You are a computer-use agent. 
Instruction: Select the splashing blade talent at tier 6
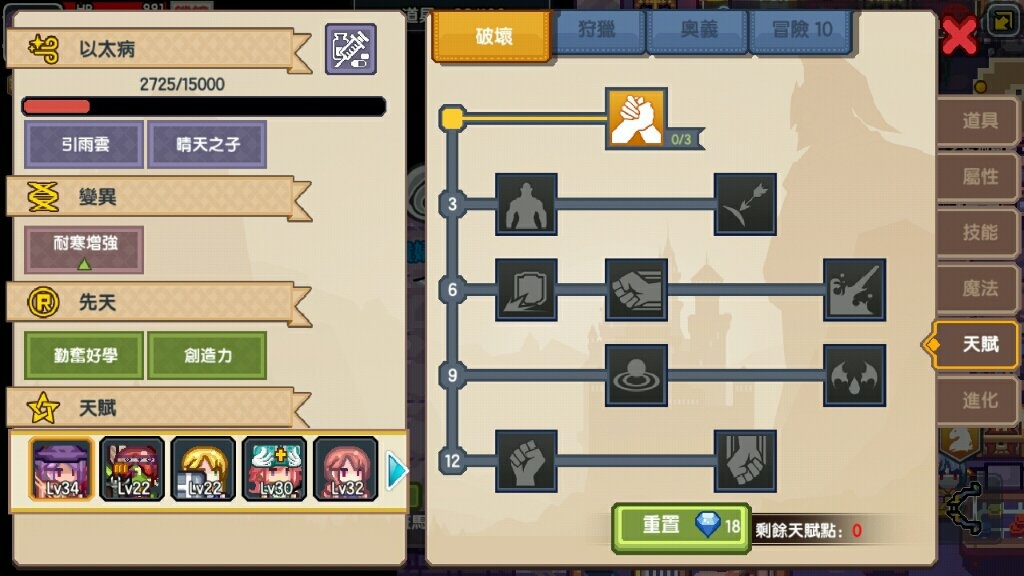(854, 289)
